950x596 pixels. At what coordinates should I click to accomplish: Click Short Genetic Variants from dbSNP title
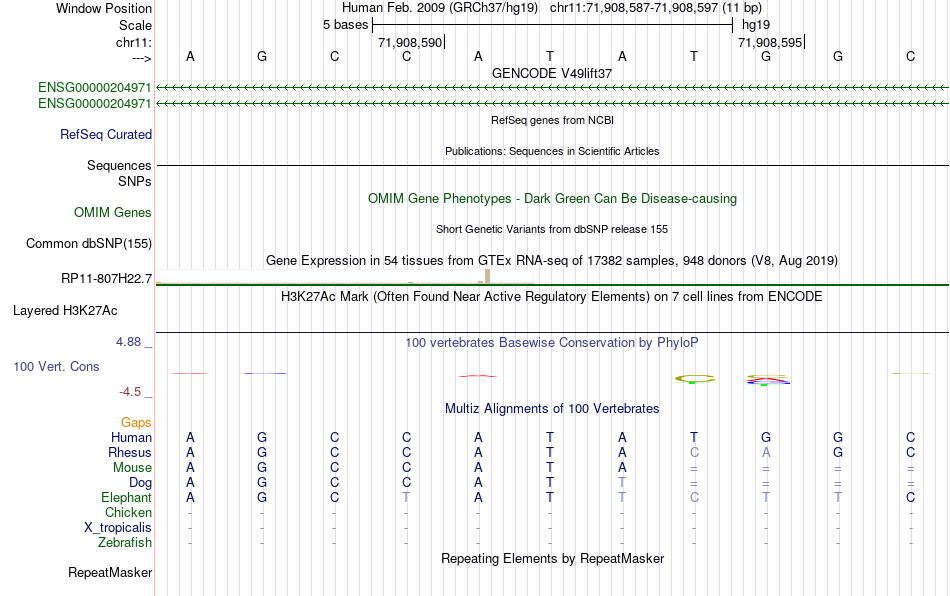pos(552,230)
